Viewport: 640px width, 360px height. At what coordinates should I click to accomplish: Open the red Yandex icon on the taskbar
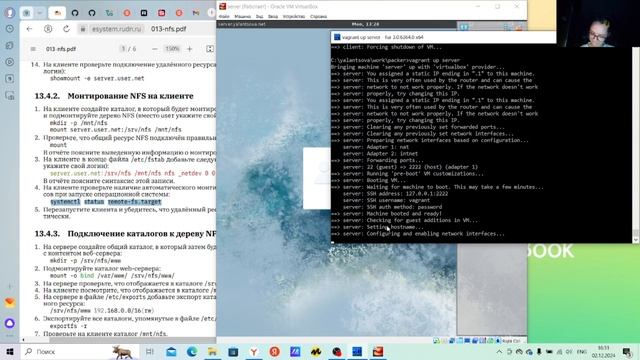[x=274, y=351]
